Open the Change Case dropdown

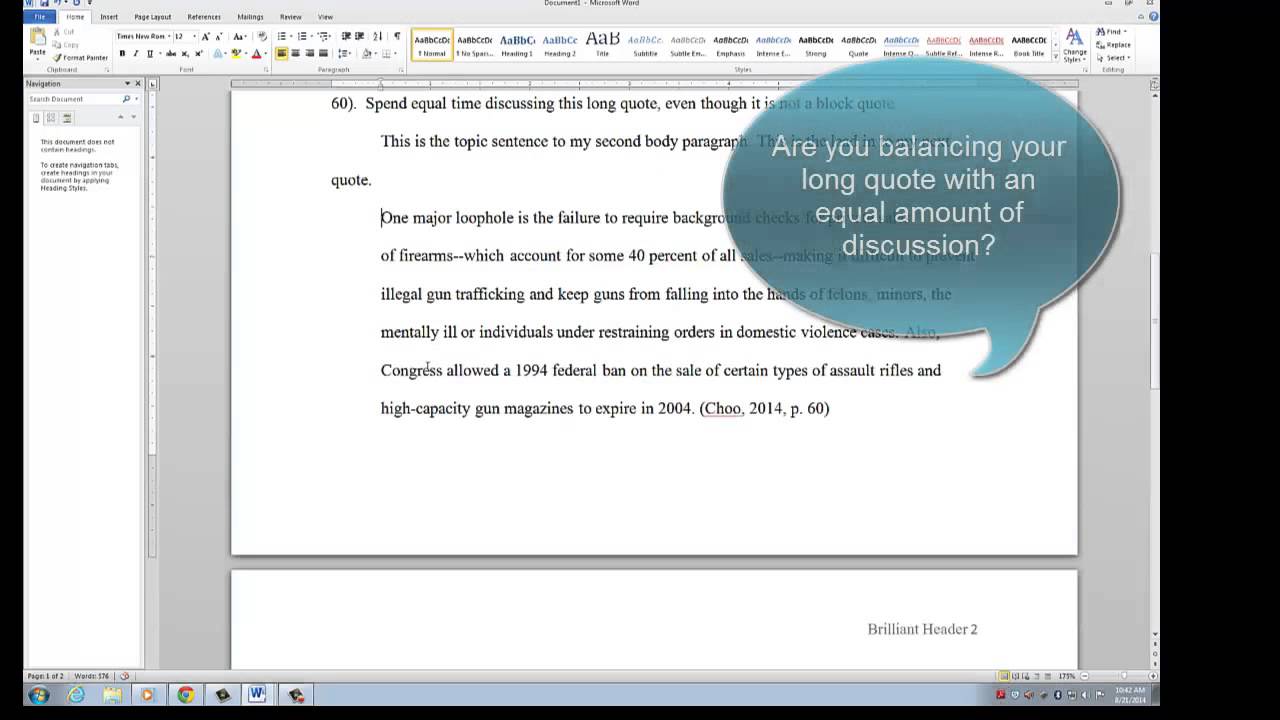coord(240,36)
